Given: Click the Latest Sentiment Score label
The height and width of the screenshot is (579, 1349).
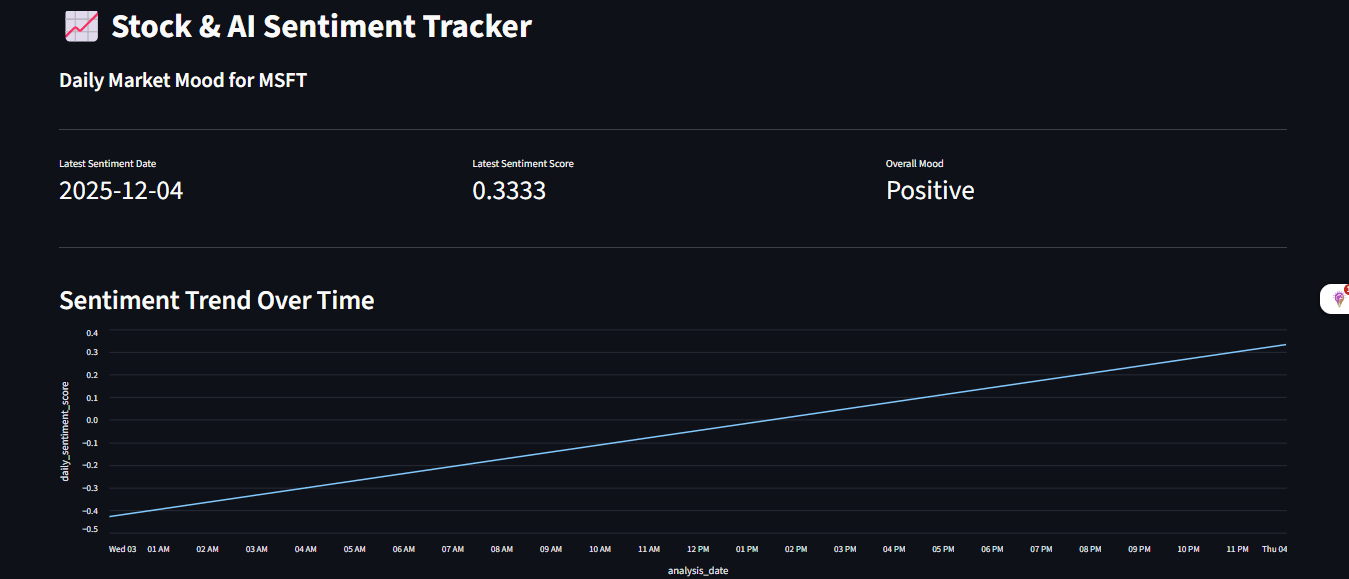Looking at the screenshot, I should tap(523, 163).
